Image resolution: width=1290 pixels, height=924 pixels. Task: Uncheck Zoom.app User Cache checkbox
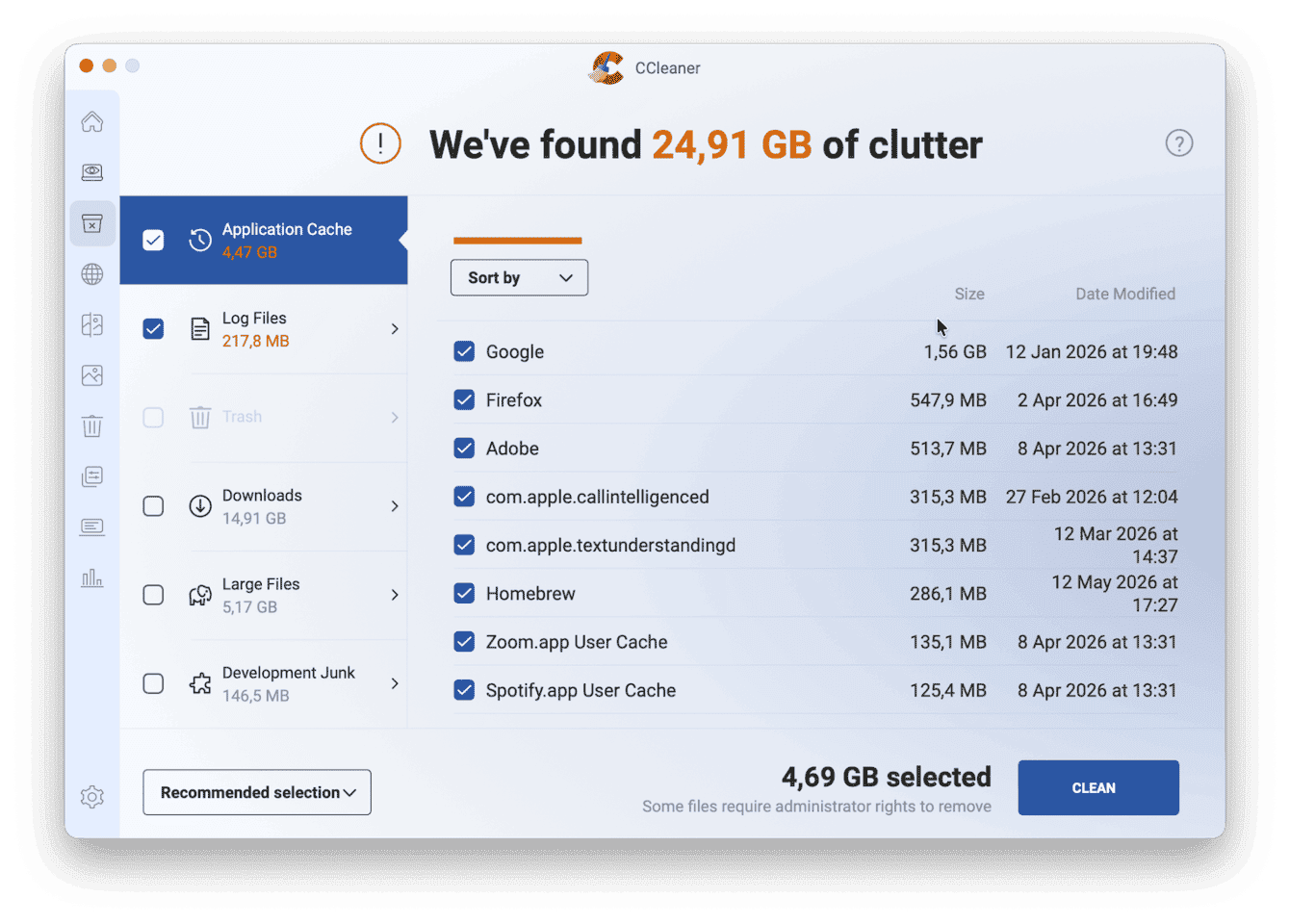coord(464,641)
